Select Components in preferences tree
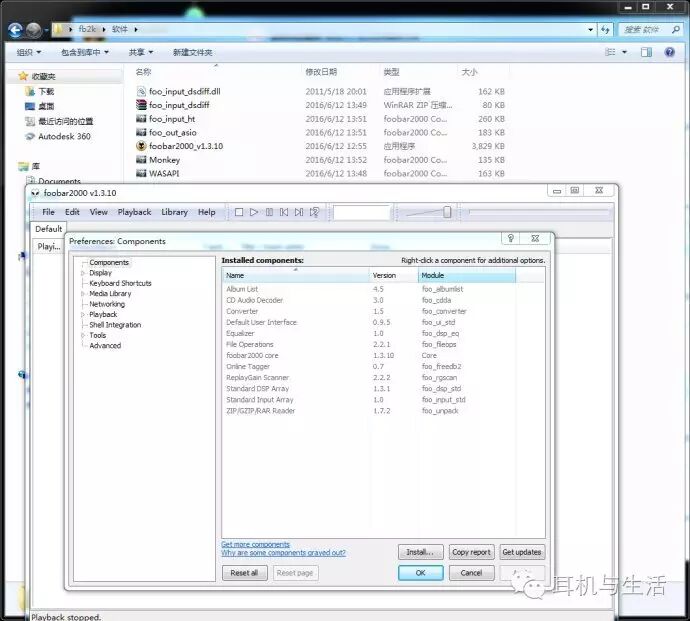This screenshot has width=690, height=621. click(x=109, y=262)
